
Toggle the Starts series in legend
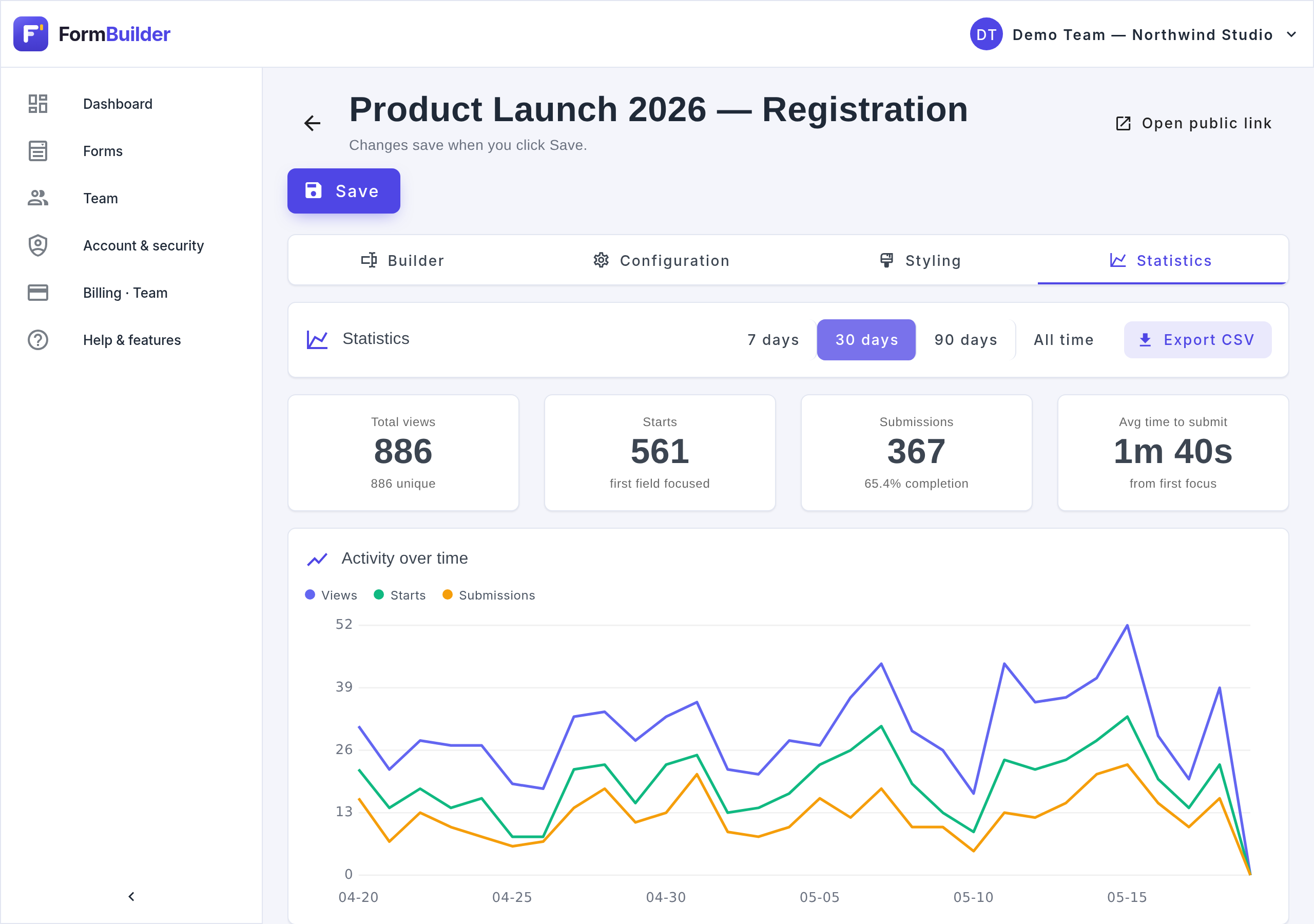[x=400, y=595]
